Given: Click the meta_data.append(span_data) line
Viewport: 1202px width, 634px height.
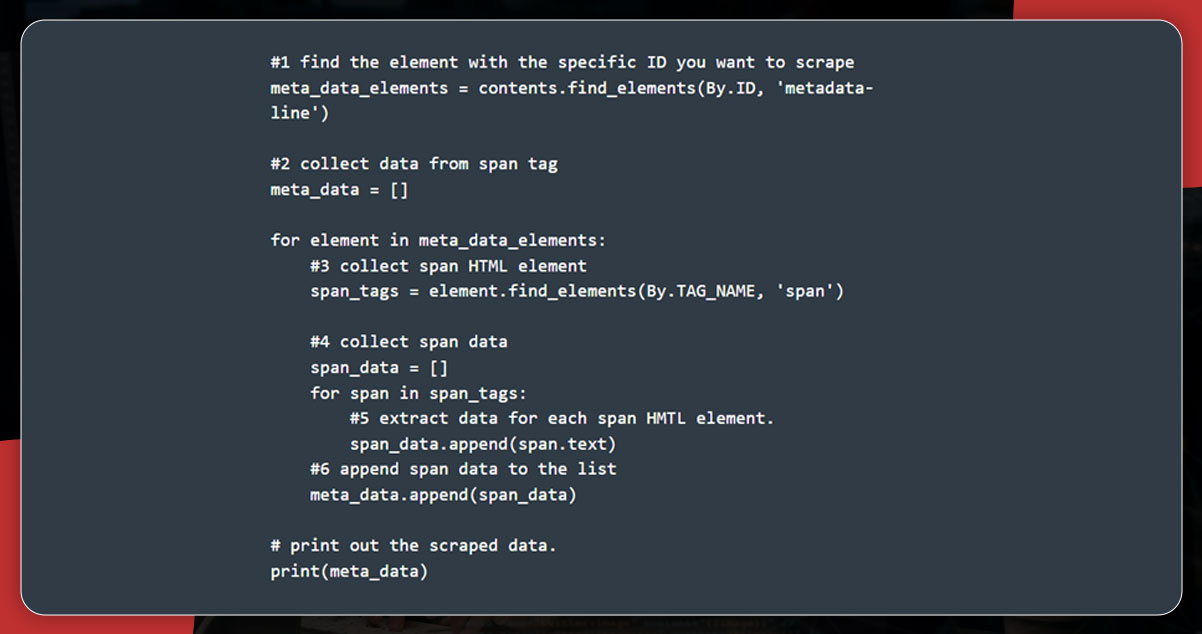Looking at the screenshot, I should click(x=443, y=494).
